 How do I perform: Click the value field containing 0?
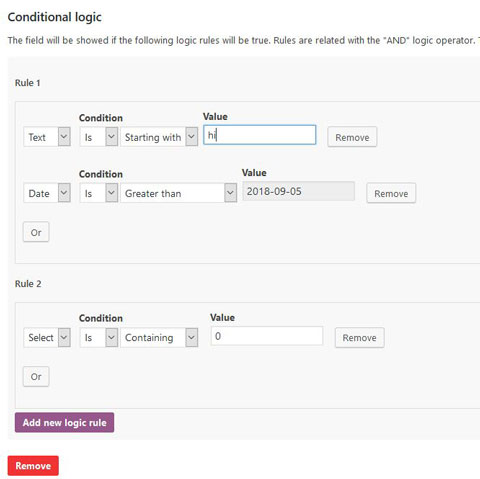[x=267, y=336]
